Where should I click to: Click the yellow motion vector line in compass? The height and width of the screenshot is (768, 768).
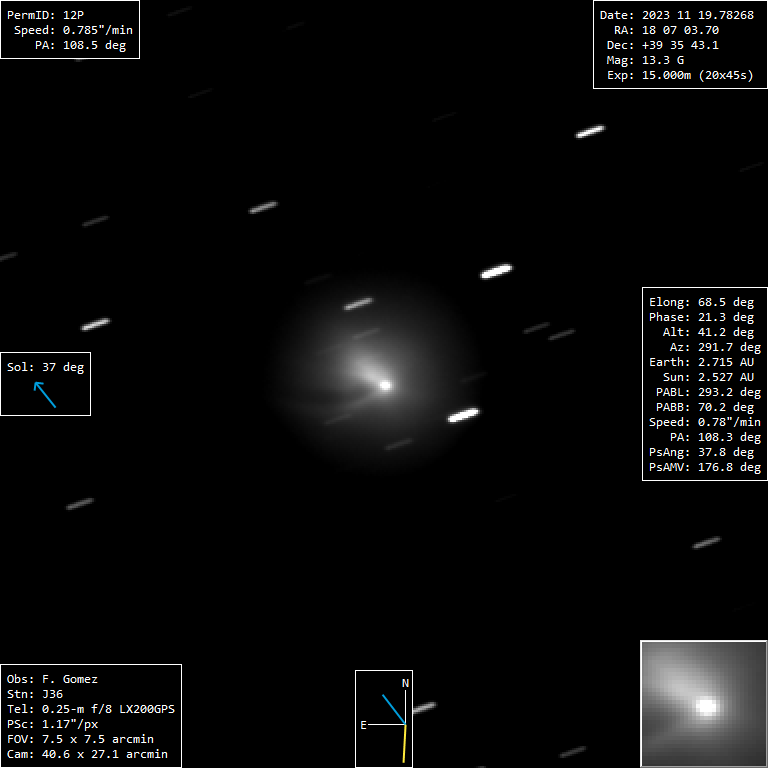[x=405, y=744]
